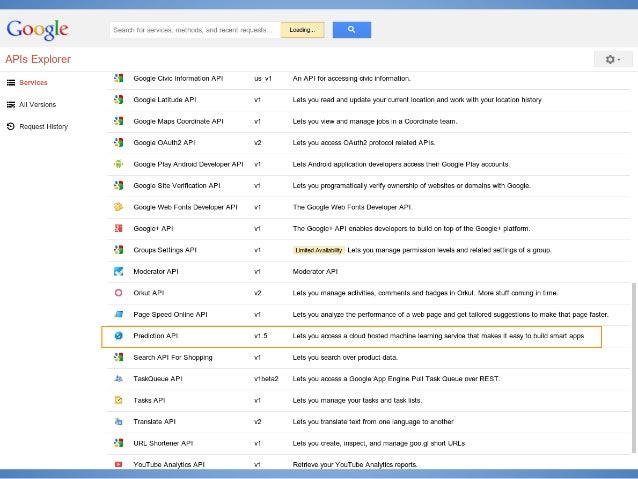Click the Translate API icon
The image size is (638, 479).
(x=118, y=422)
